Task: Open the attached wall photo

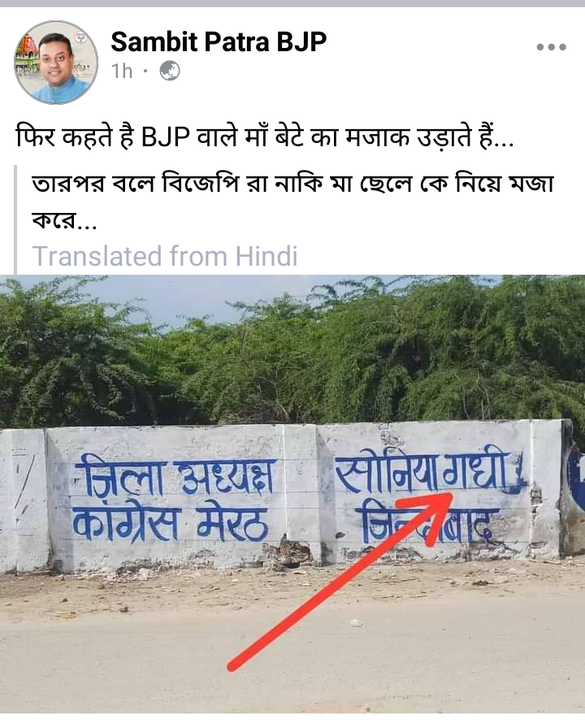Action: (x=292, y=494)
